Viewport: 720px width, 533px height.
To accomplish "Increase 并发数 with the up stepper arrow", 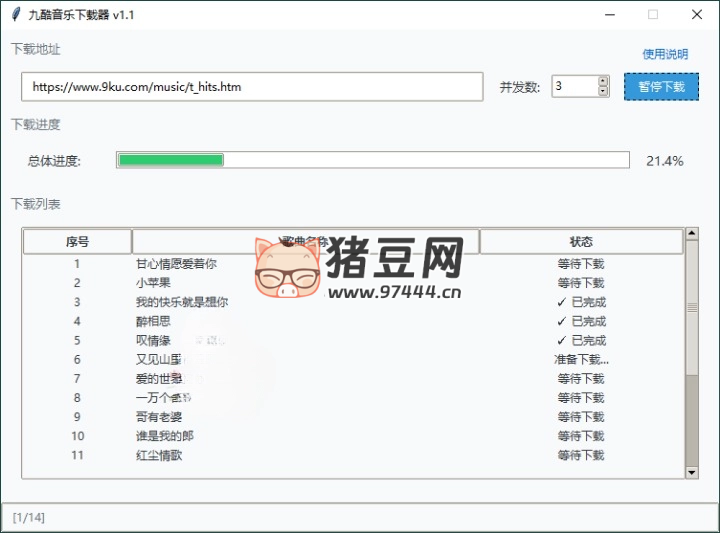I will pos(603,81).
